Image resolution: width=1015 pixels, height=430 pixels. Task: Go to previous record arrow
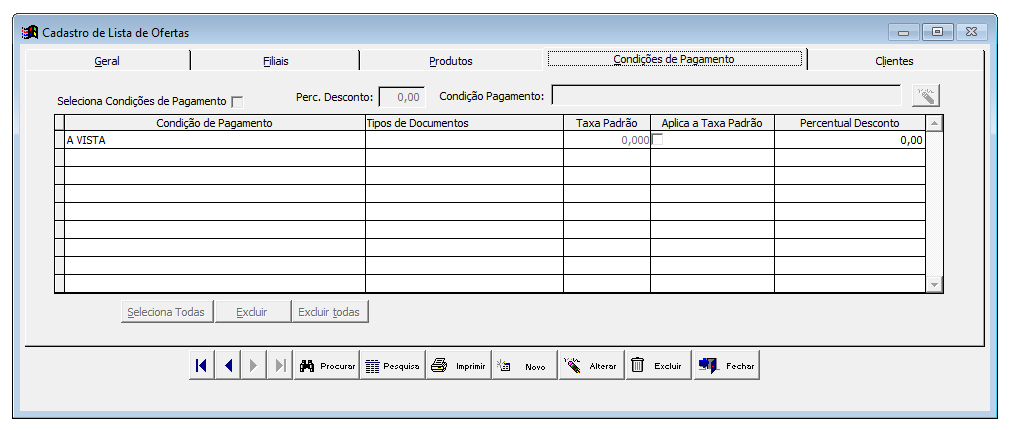(x=227, y=366)
